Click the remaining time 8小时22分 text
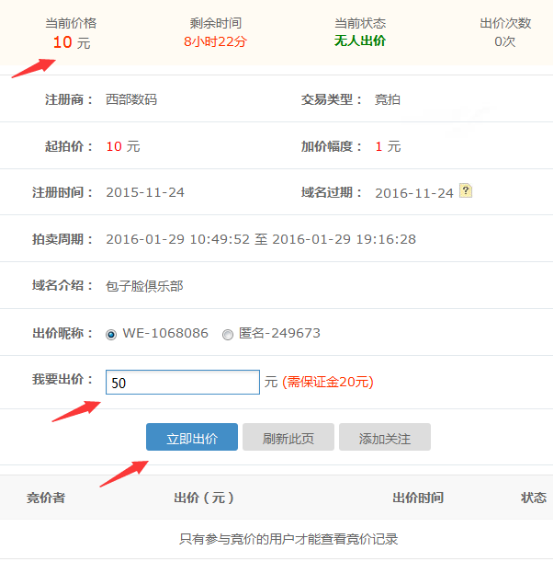The image size is (554, 561). pyautogui.click(x=215, y=42)
